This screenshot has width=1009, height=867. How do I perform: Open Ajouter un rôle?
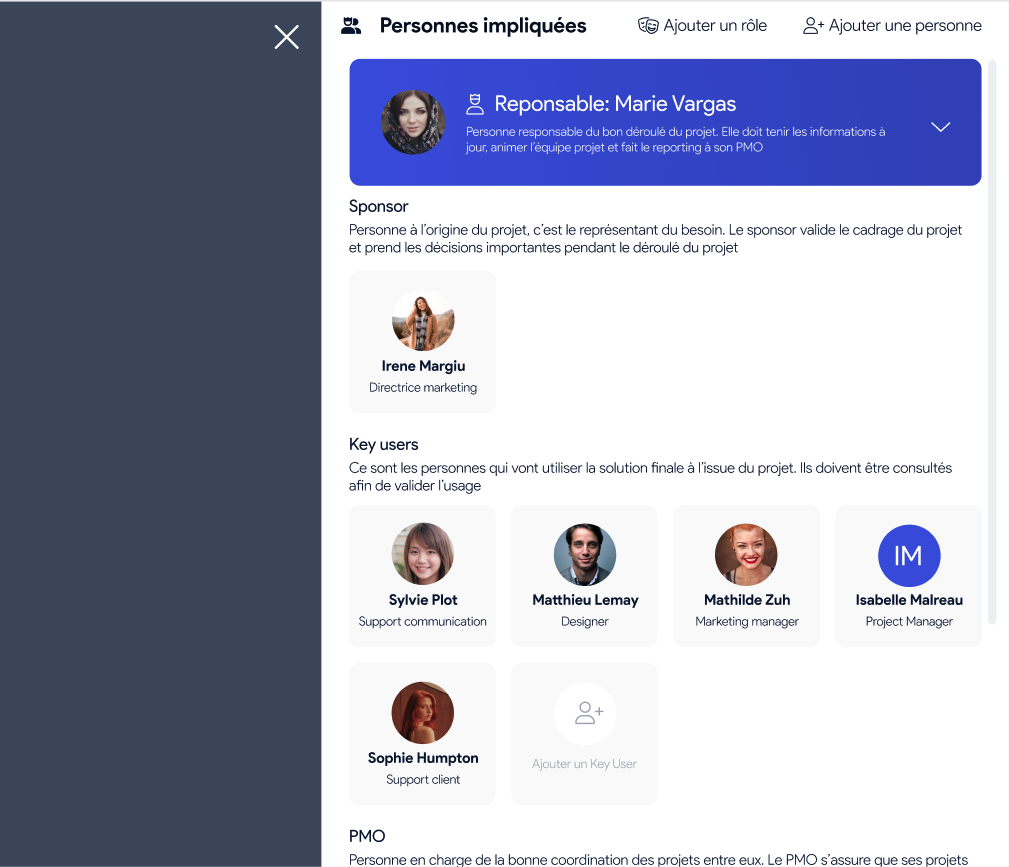click(702, 26)
